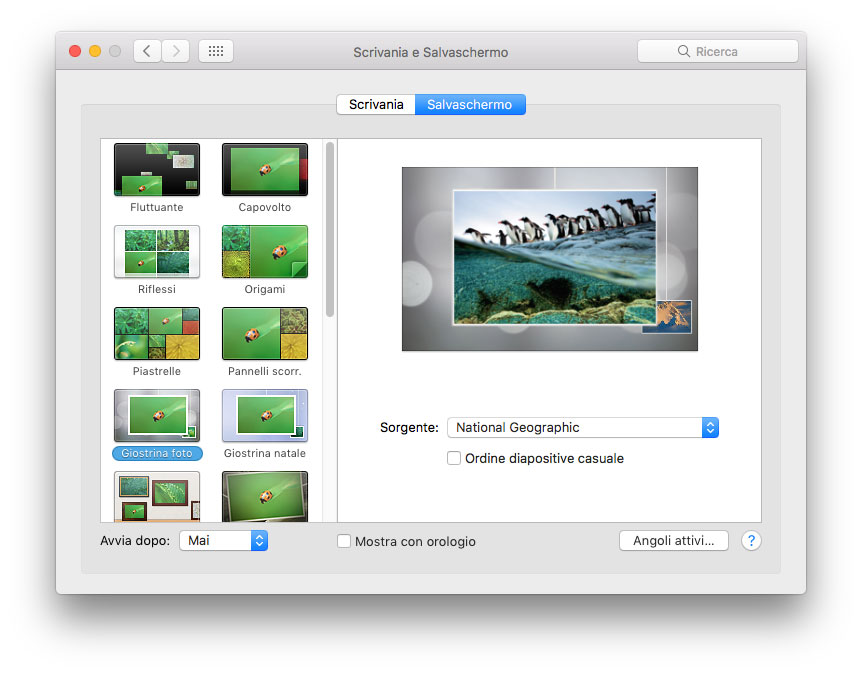The height and width of the screenshot is (674, 862).
Task: Pick the Riflessi screensaver thumbnail
Action: point(157,251)
